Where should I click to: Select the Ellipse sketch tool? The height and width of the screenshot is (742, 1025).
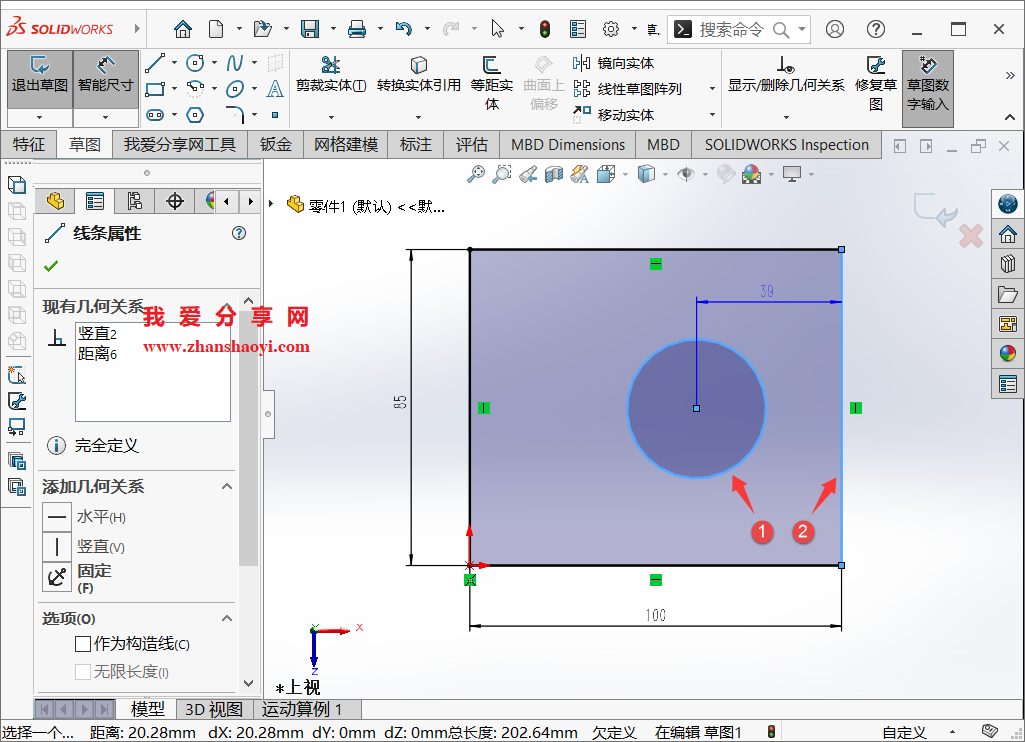(235, 88)
